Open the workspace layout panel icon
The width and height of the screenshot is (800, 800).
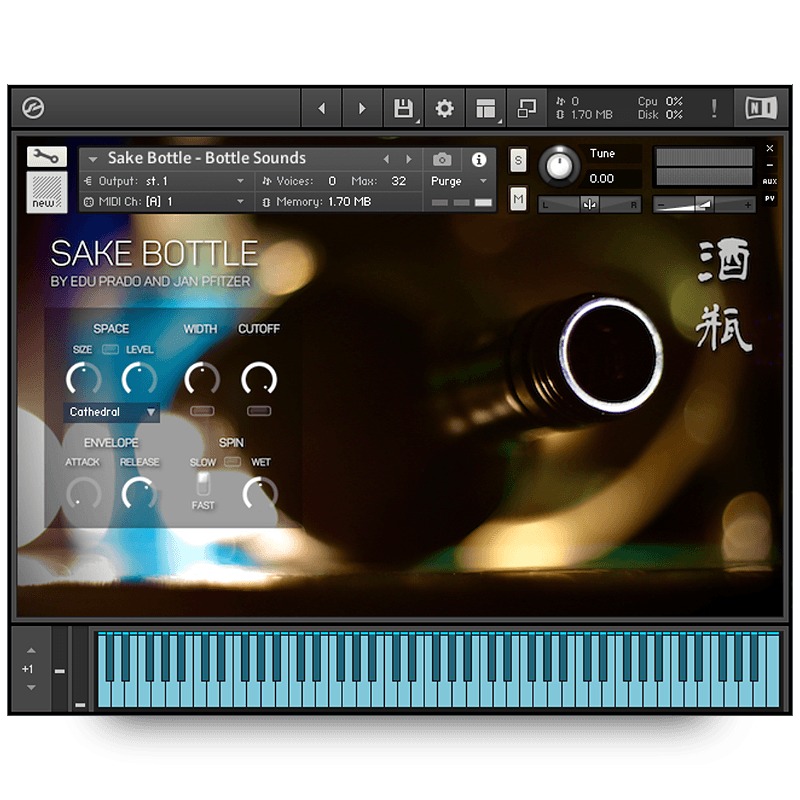tap(486, 108)
